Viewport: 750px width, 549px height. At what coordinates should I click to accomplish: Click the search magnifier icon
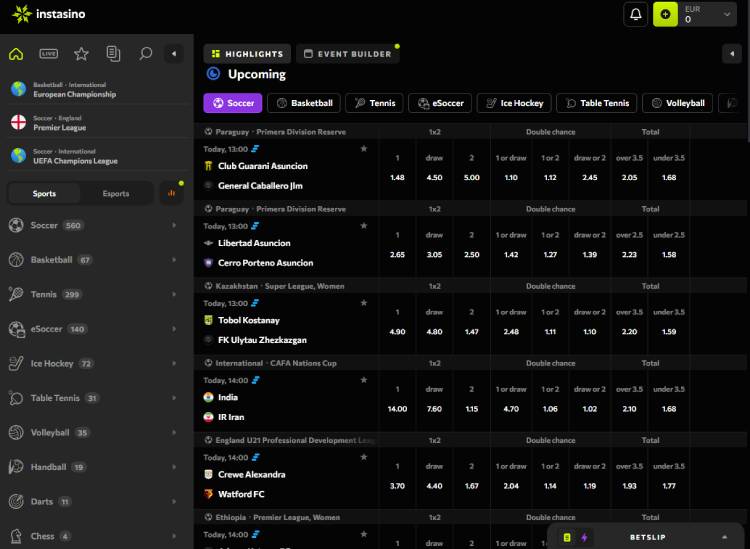146,54
